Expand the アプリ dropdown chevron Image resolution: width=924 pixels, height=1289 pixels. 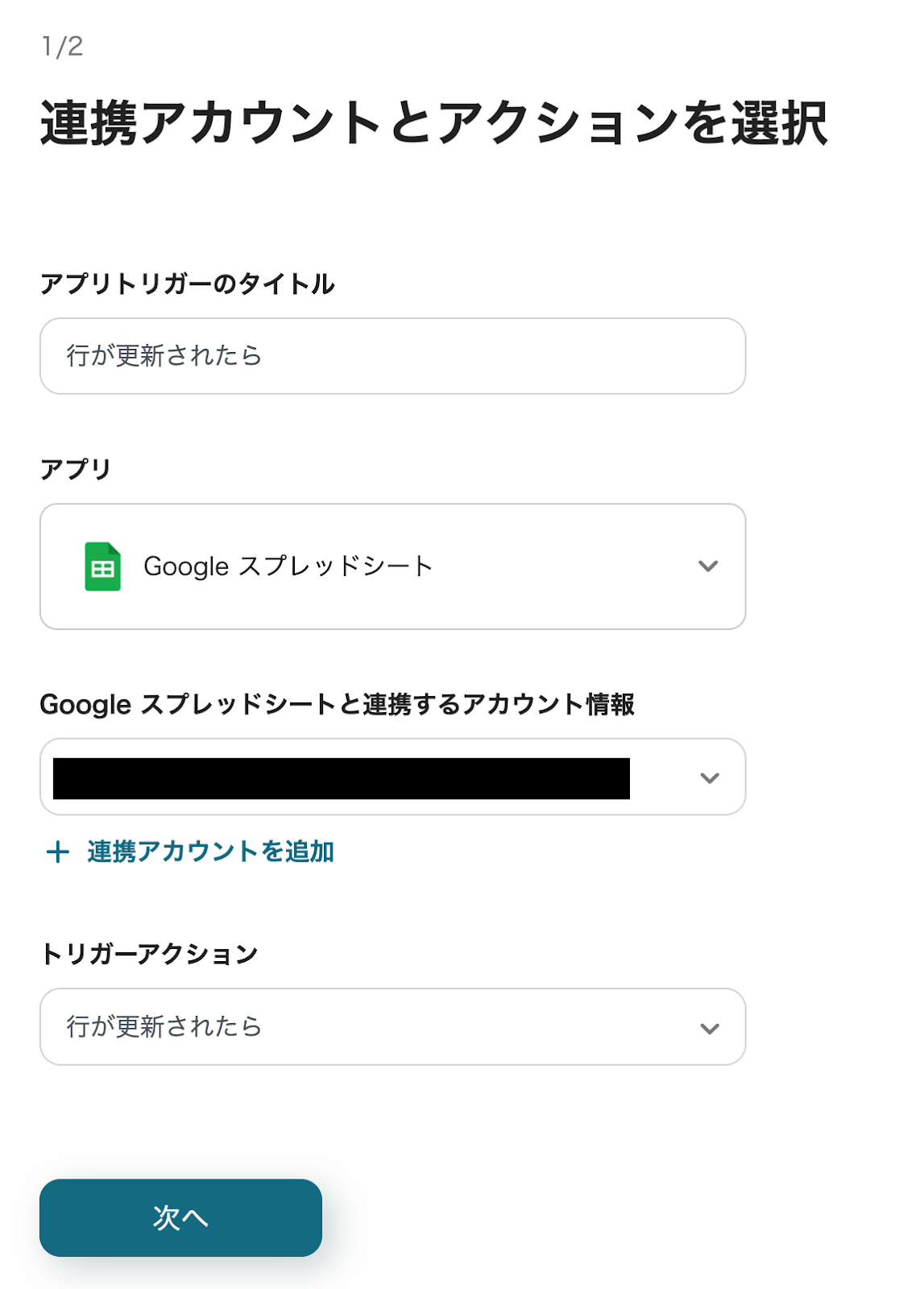(708, 566)
